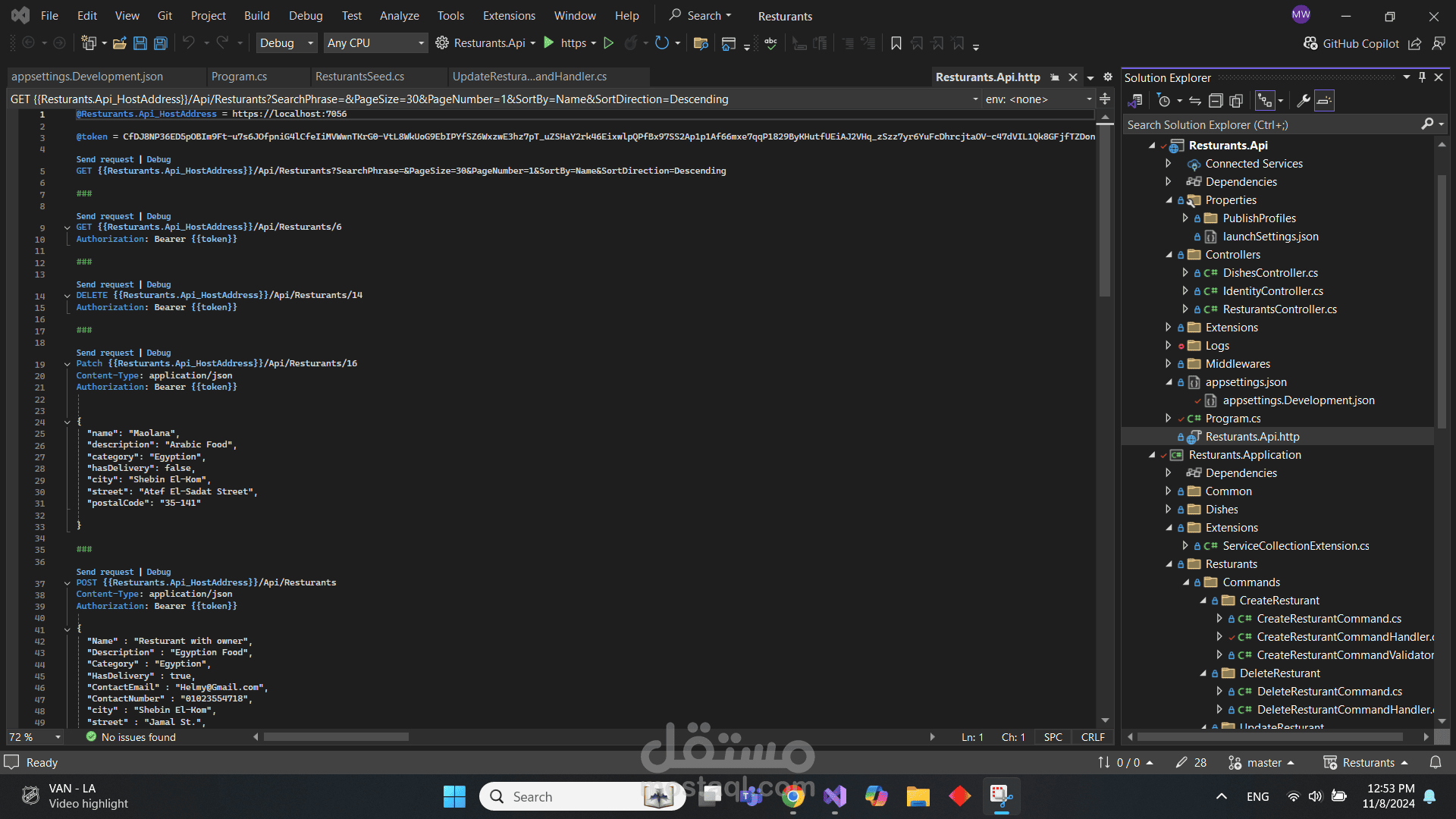Viewport: 1456px width, 819px height.
Task: Click No issues found indicator
Action: (130, 737)
